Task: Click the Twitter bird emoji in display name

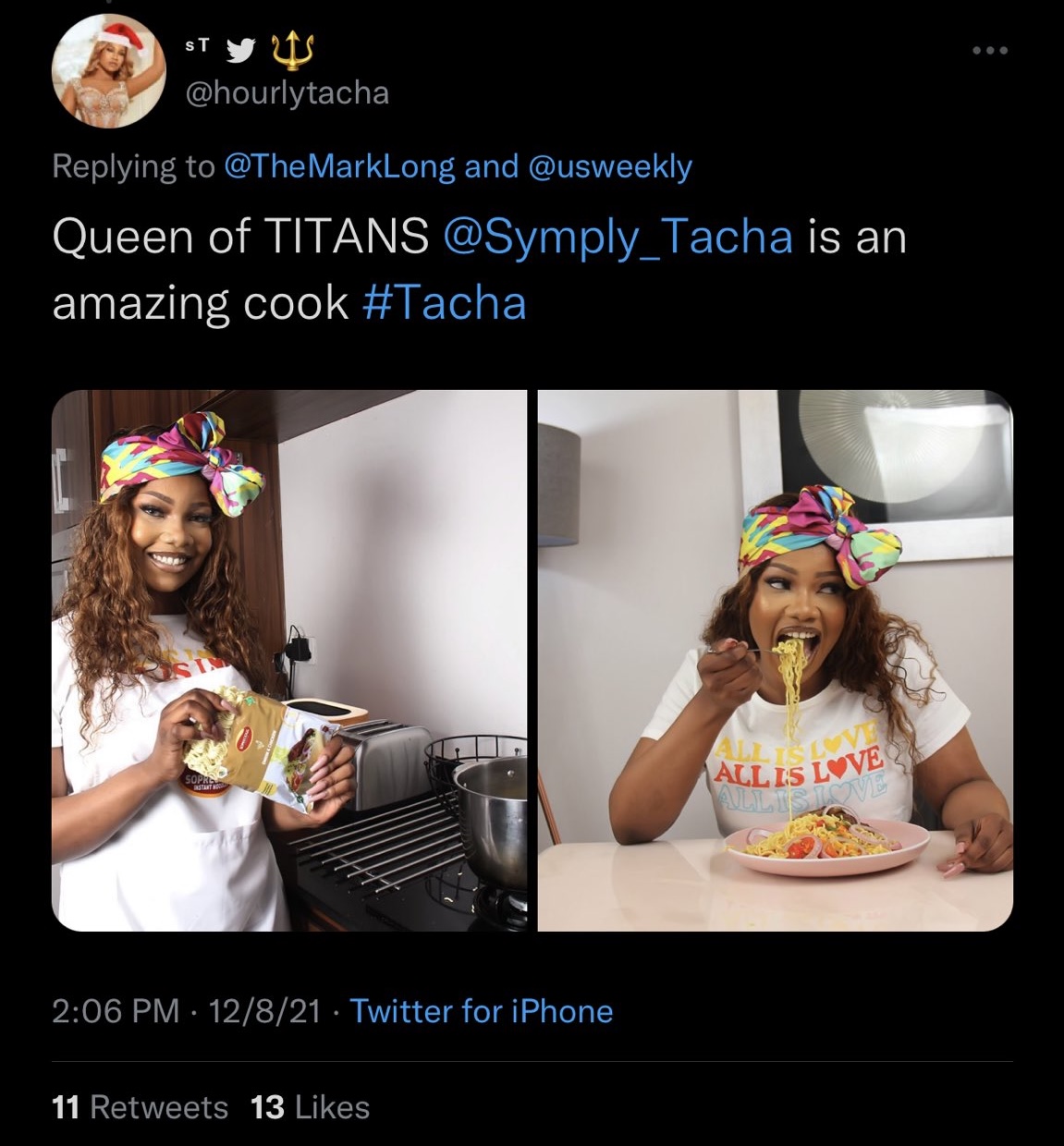Action: coord(242,50)
